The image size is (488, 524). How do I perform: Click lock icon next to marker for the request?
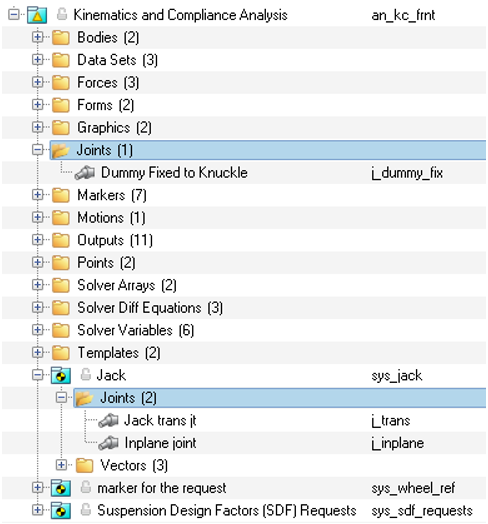[86, 487]
